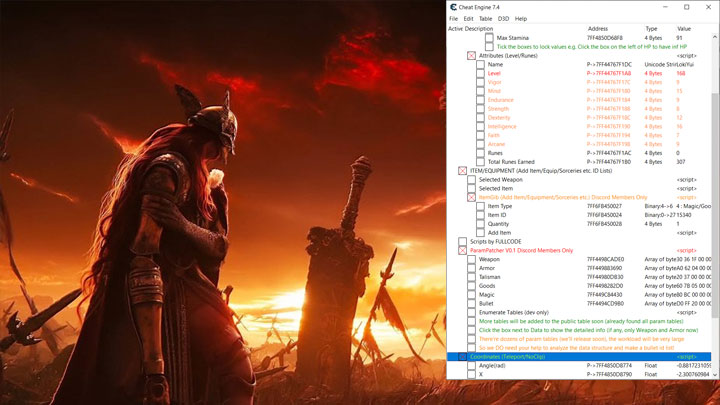Open the Table menu
Viewport: 720px width, 405px height.
click(485, 19)
